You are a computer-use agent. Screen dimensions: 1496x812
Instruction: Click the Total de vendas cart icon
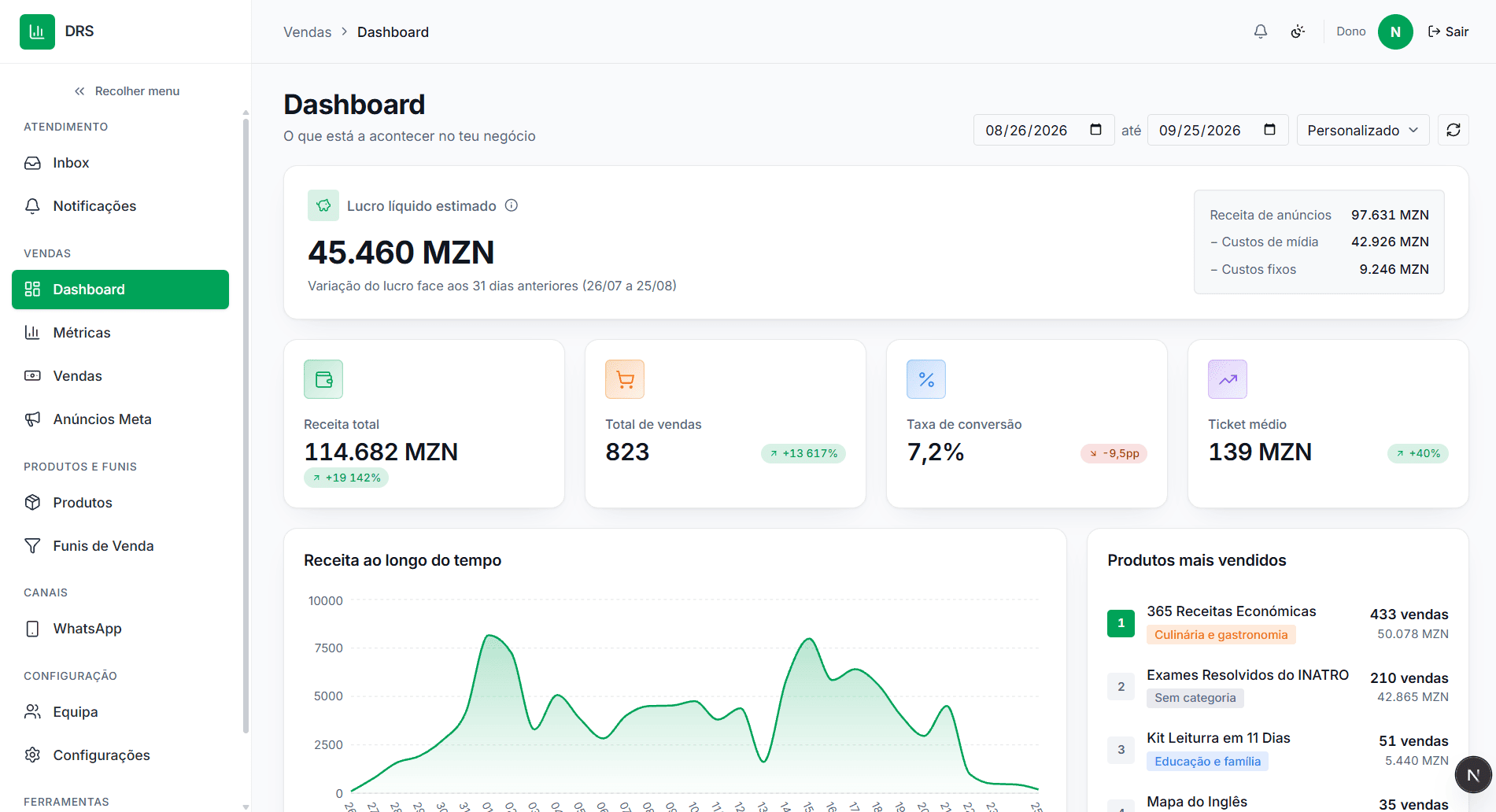click(625, 379)
